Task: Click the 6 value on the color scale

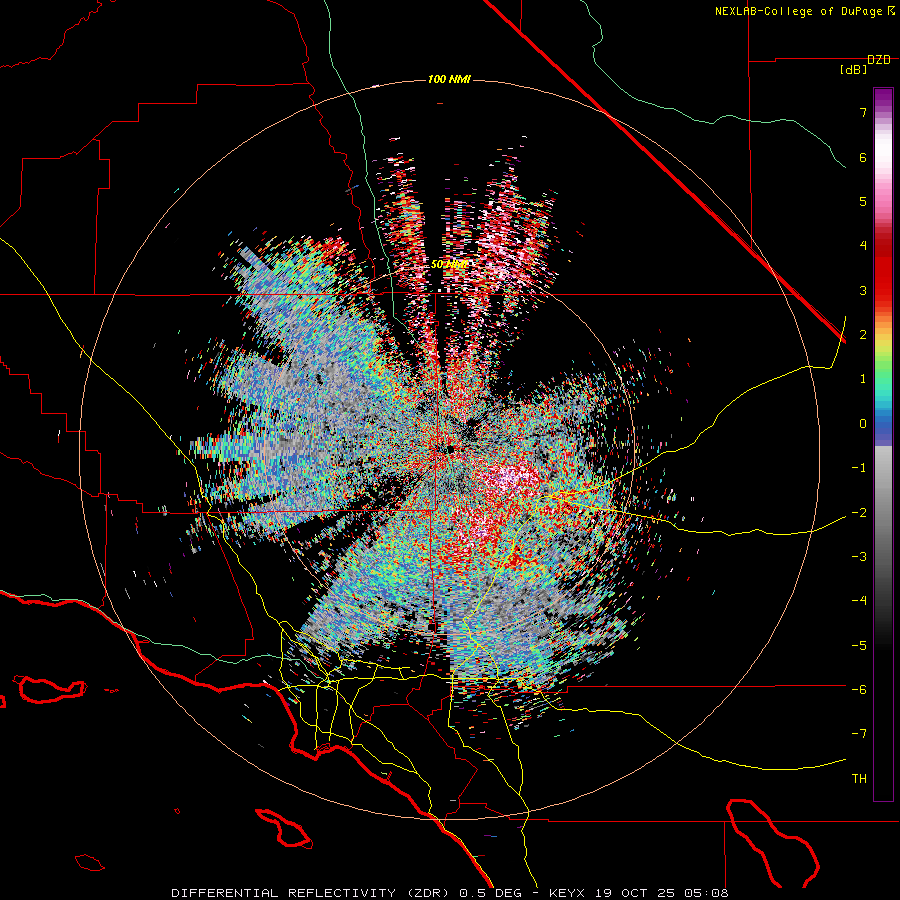Action: pos(863,157)
